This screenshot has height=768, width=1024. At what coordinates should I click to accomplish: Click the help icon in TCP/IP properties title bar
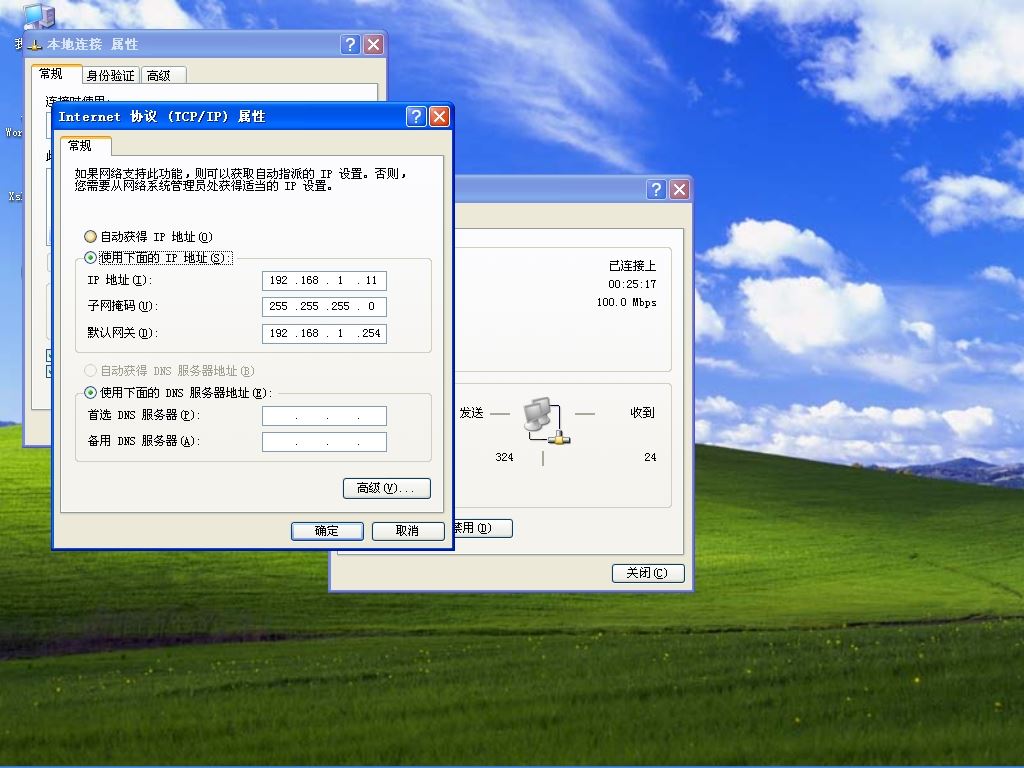point(416,117)
